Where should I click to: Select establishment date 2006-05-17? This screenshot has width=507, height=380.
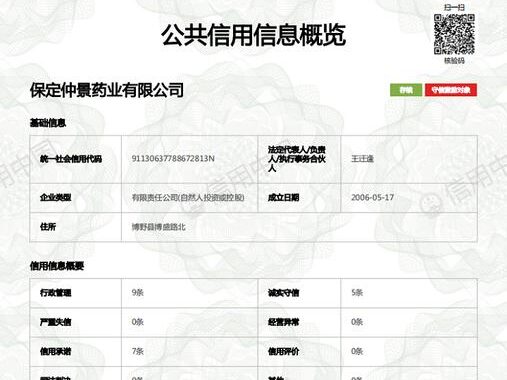[x=372, y=197]
